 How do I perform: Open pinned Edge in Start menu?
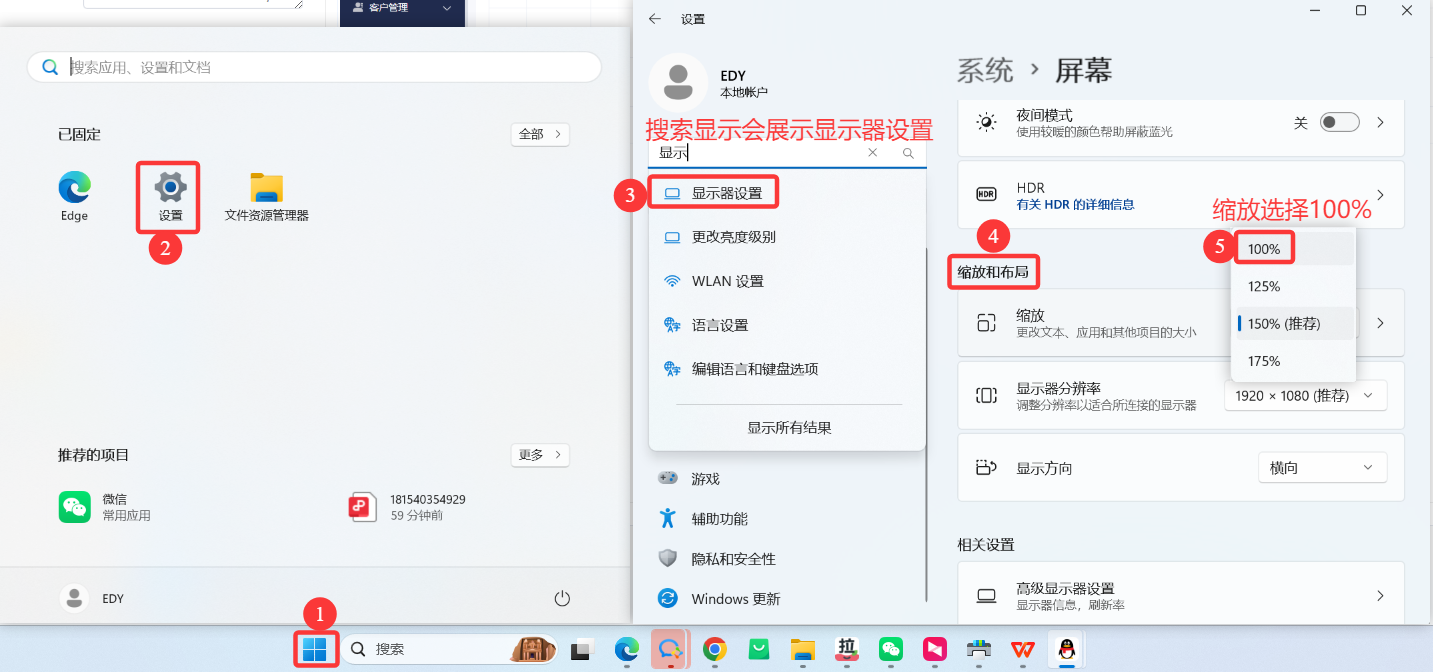74,196
